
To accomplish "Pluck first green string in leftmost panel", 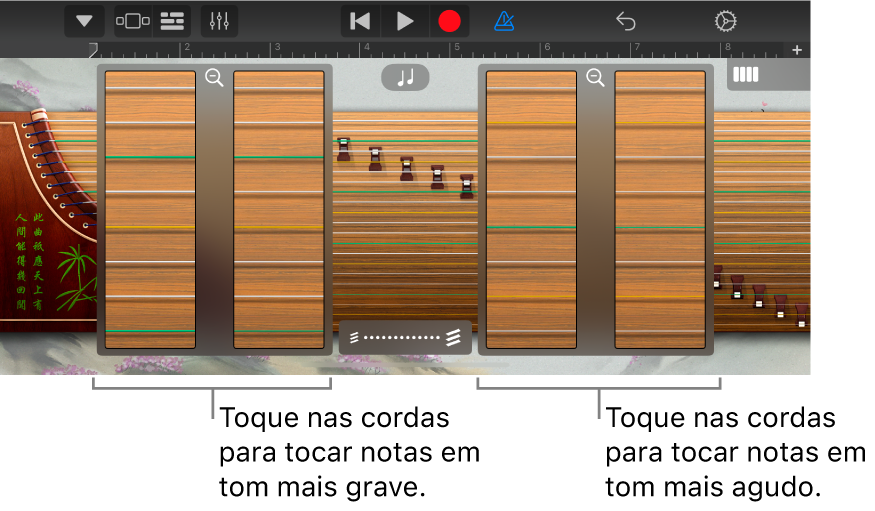I will pyautogui.click(x=150, y=158).
